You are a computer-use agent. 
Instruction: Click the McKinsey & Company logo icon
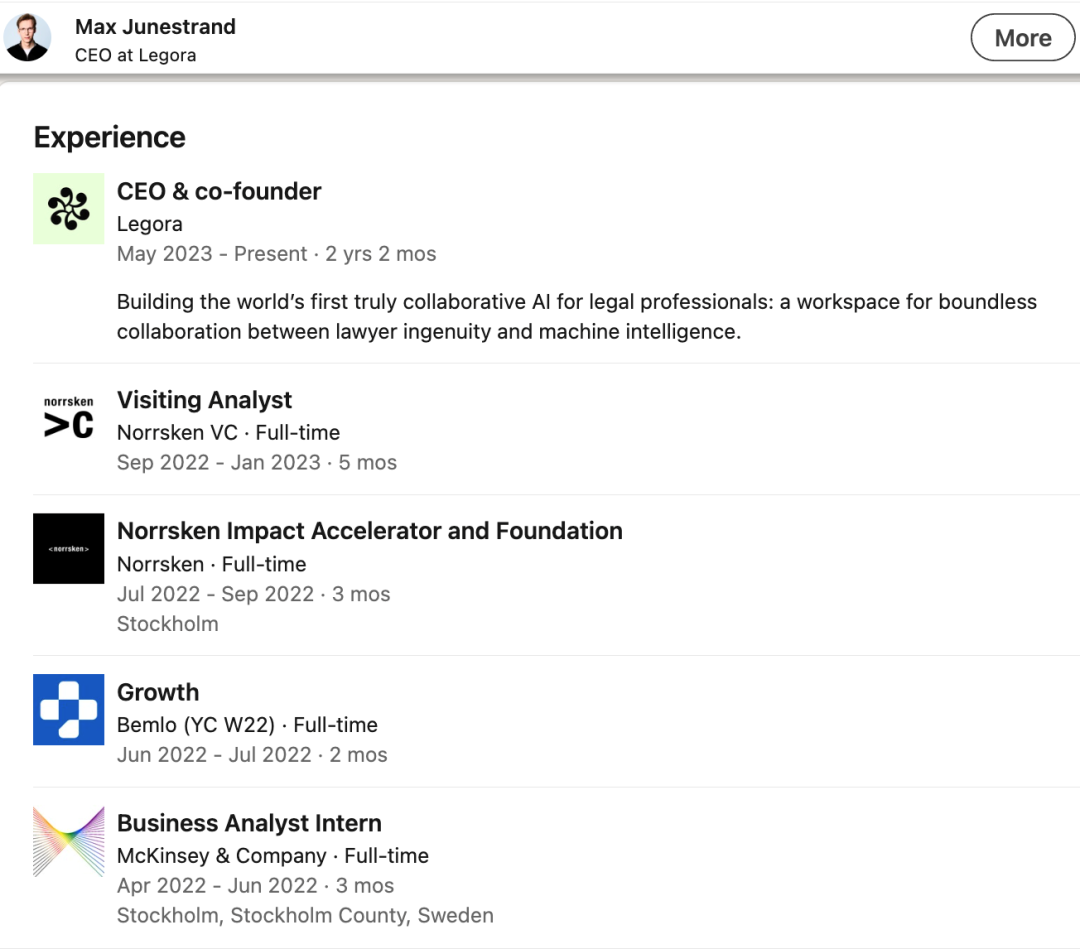coord(69,841)
